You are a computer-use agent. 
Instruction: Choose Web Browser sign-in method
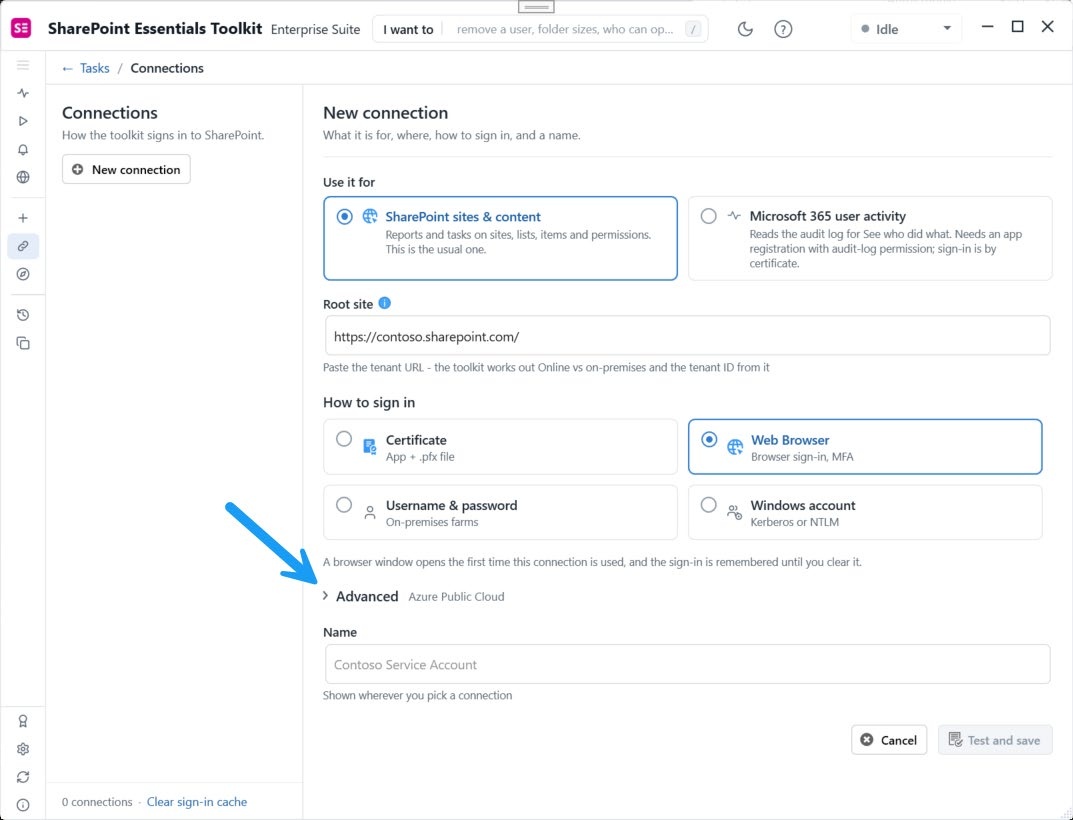(x=865, y=447)
